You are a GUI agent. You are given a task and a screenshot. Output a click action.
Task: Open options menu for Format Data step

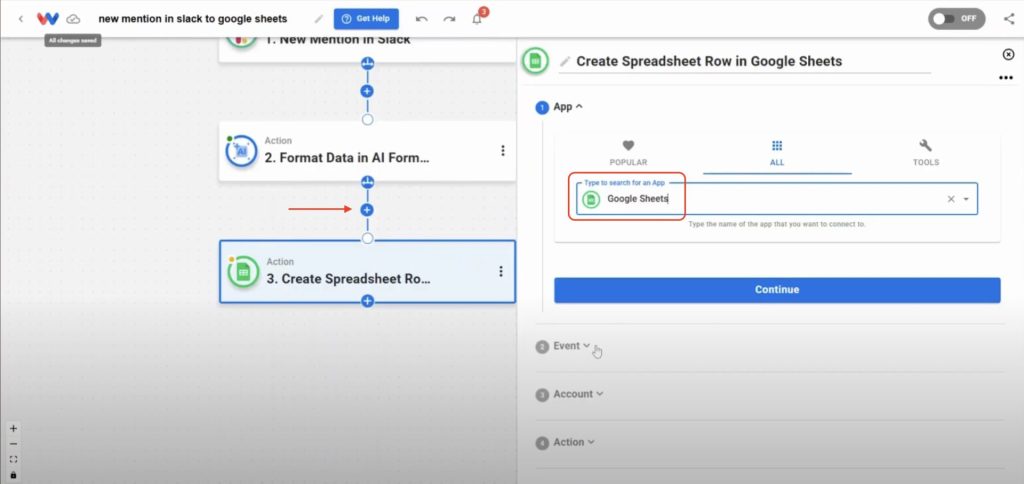coord(502,151)
